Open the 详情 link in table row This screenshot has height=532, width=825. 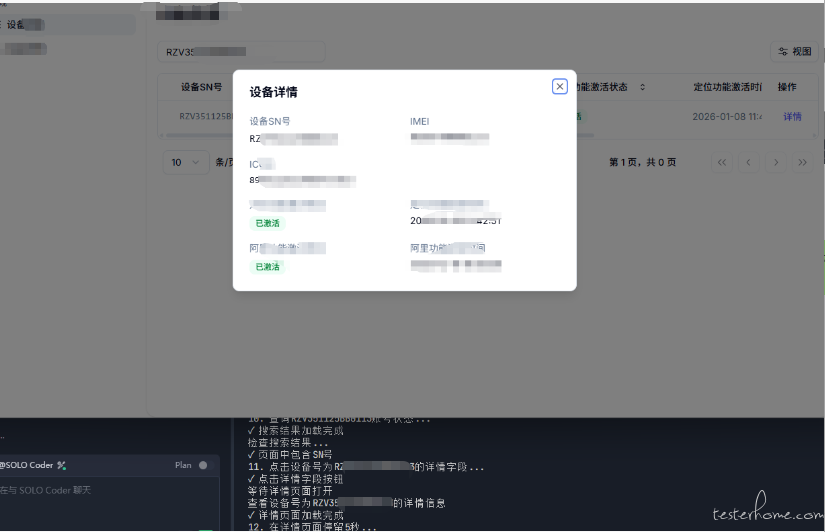coord(792,117)
